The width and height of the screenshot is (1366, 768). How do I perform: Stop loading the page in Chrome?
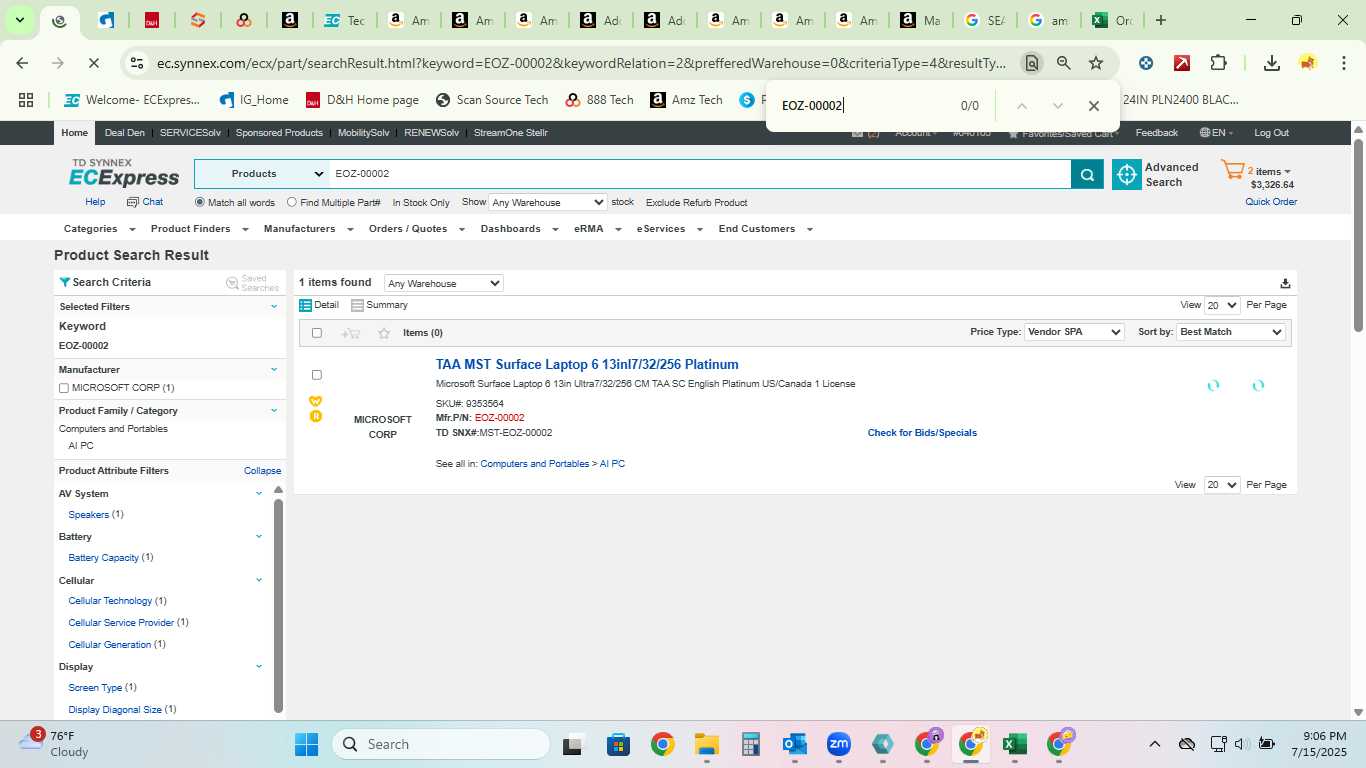[x=93, y=63]
